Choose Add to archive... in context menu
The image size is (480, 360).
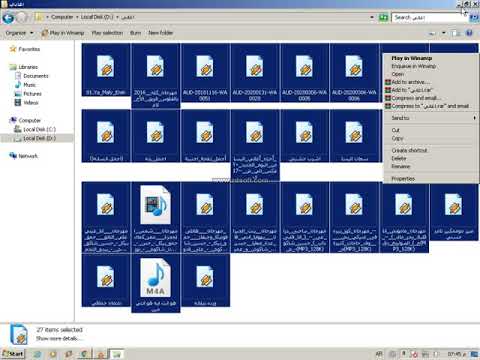point(431,82)
